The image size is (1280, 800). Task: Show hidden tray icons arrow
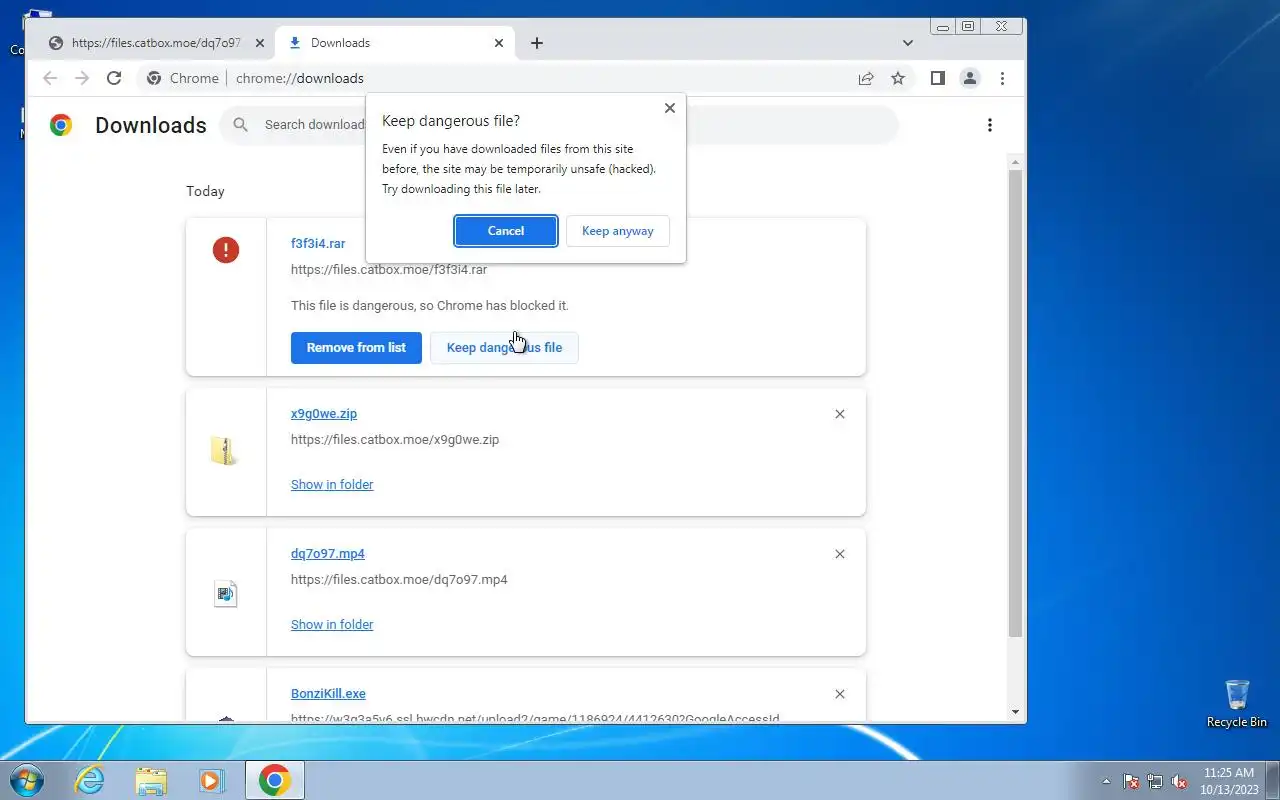pyautogui.click(x=1106, y=781)
